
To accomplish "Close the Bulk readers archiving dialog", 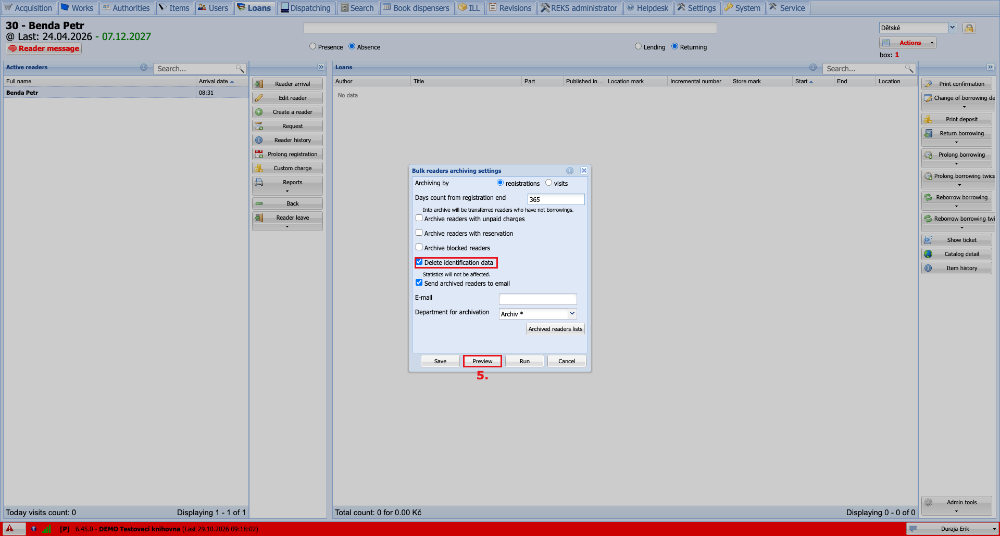I will (x=583, y=171).
